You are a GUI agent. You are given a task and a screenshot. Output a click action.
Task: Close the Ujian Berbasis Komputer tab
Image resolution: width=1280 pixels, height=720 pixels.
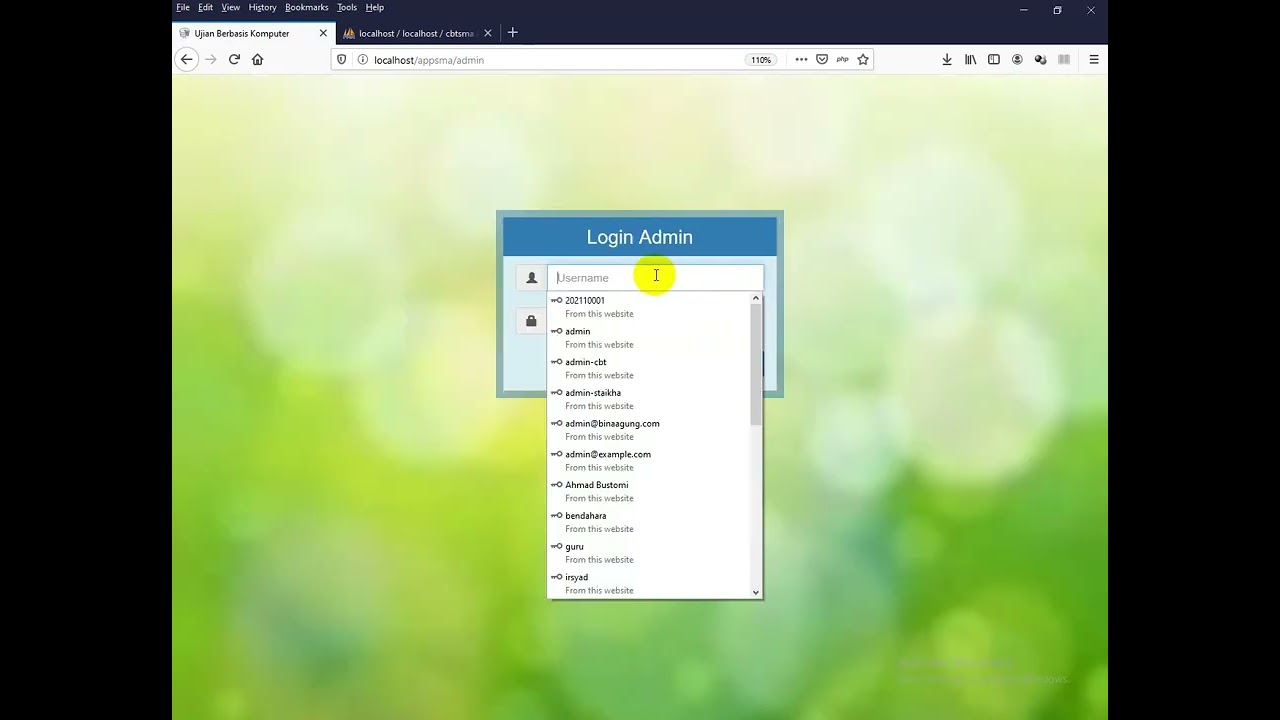tap(323, 33)
